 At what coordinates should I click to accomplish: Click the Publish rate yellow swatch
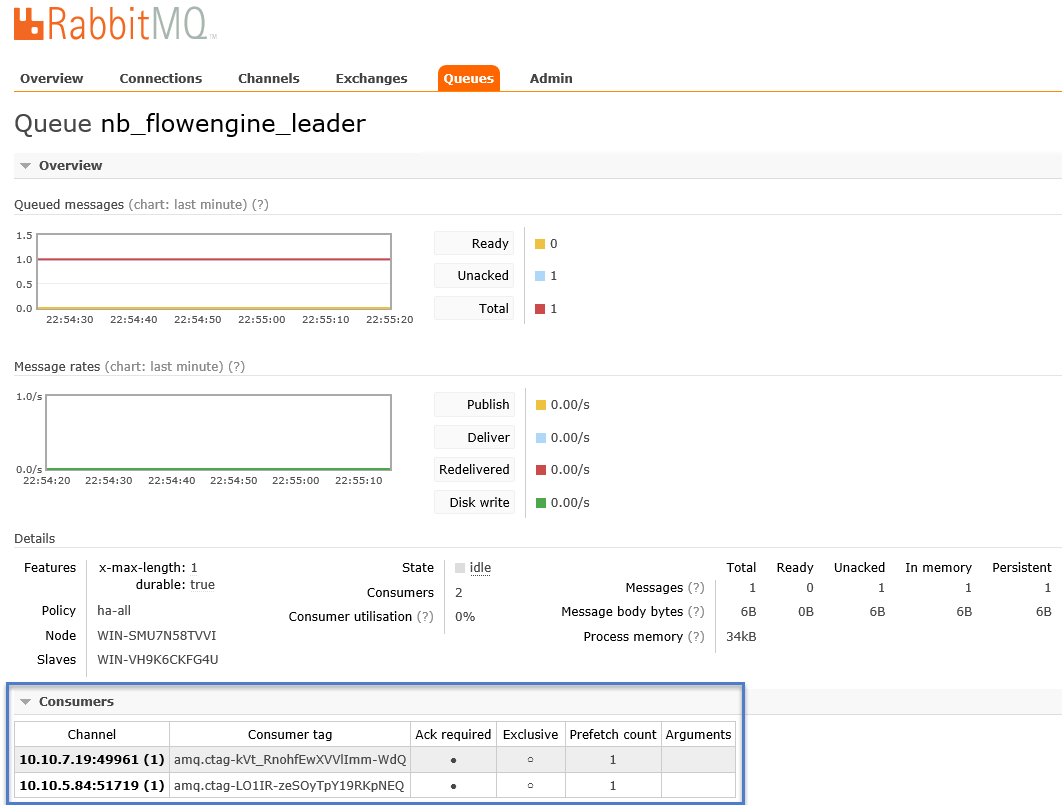tap(540, 405)
